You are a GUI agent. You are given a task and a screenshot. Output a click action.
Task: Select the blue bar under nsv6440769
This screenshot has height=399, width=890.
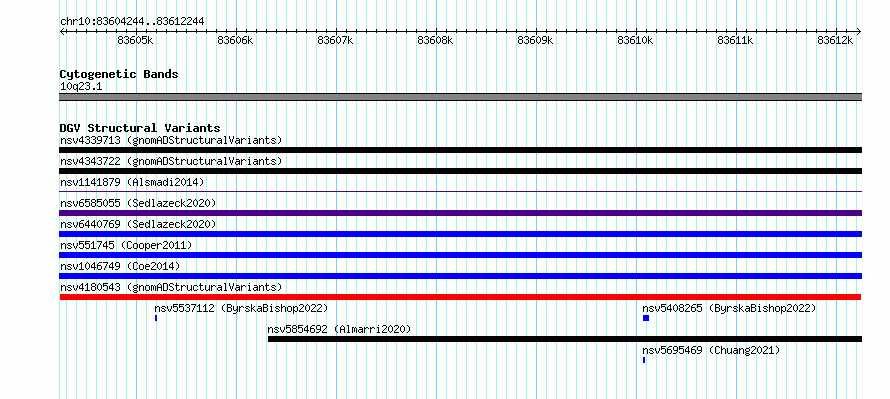coord(460,234)
